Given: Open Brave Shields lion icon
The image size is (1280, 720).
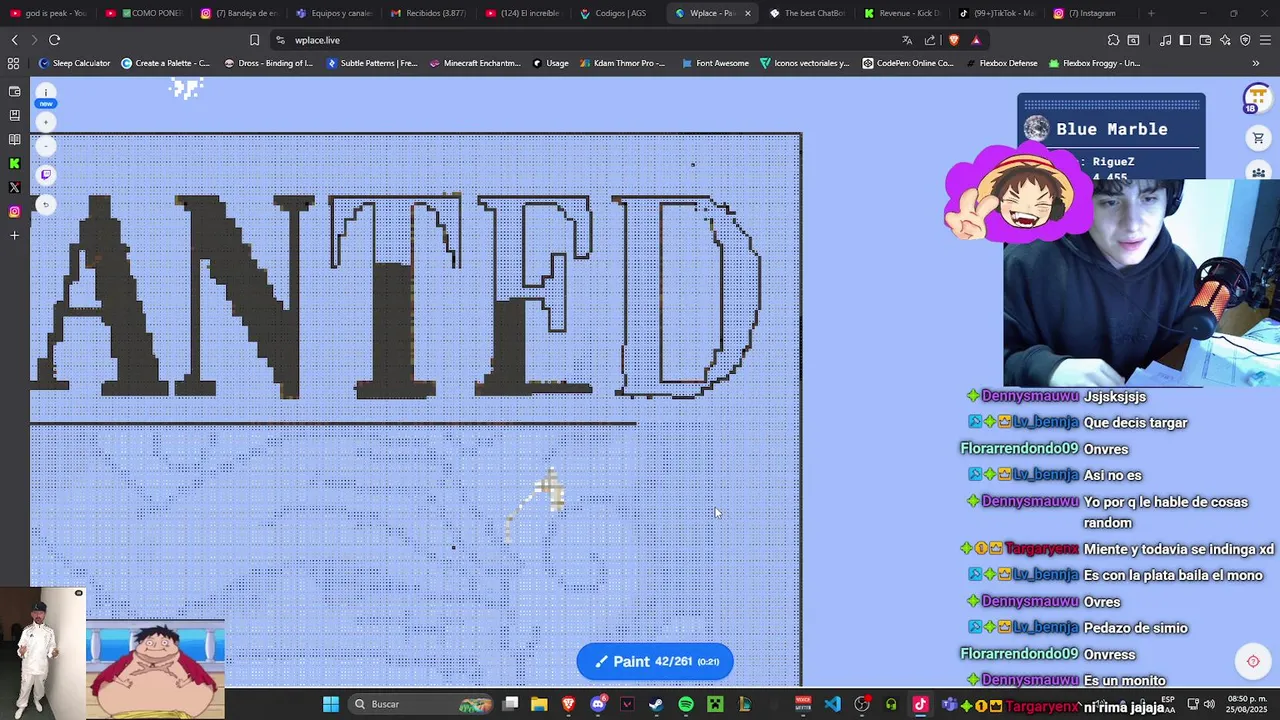Looking at the screenshot, I should (x=953, y=40).
